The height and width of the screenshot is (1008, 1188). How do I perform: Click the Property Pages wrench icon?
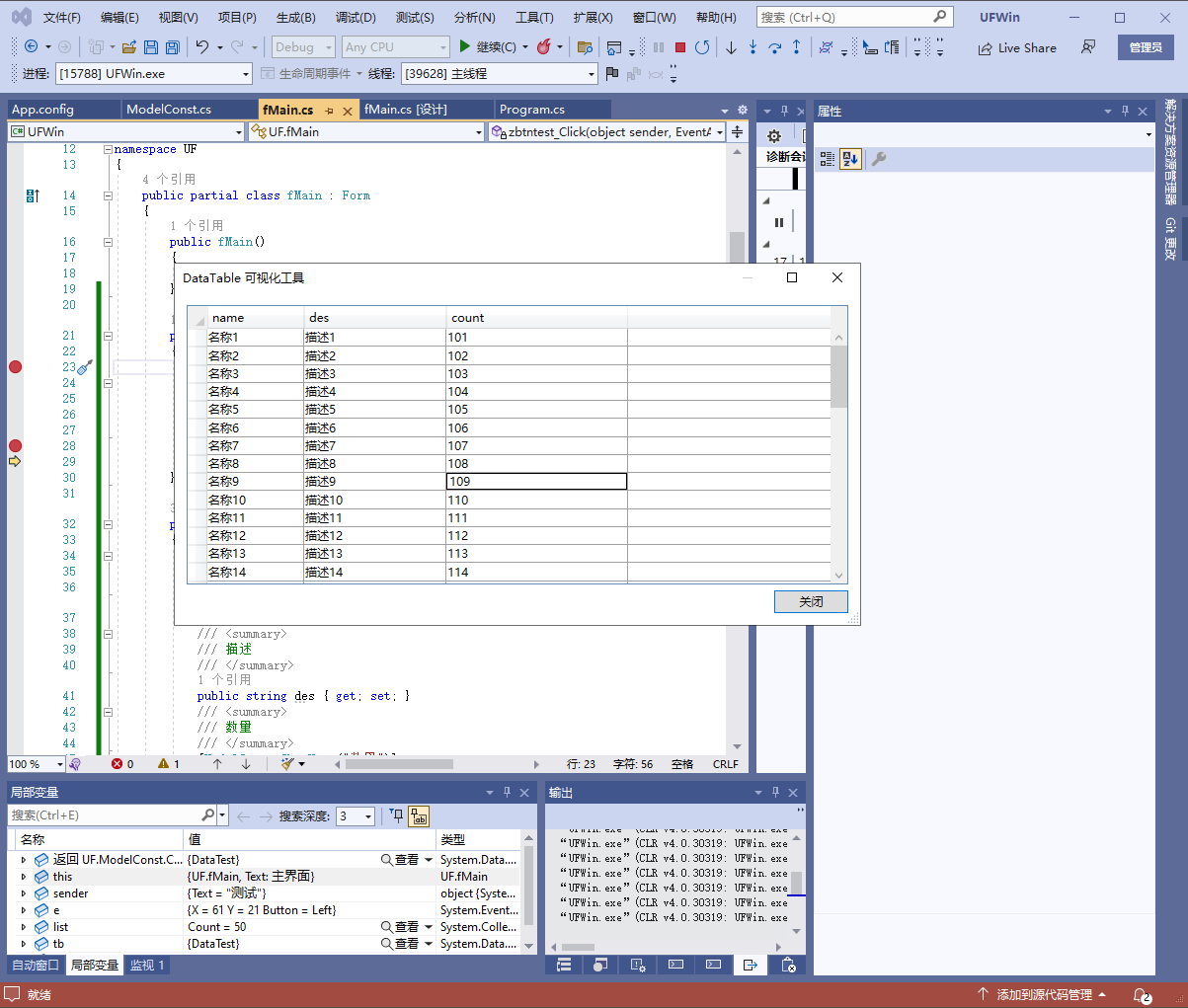click(x=879, y=159)
